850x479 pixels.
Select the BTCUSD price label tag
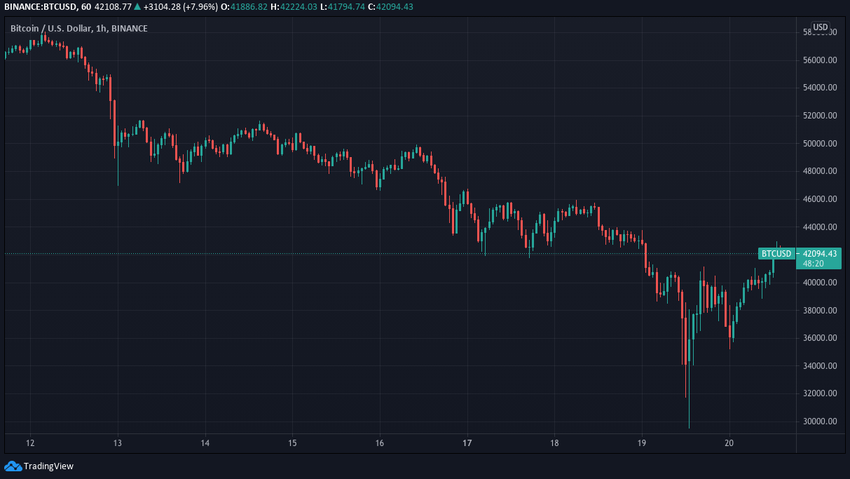776,254
